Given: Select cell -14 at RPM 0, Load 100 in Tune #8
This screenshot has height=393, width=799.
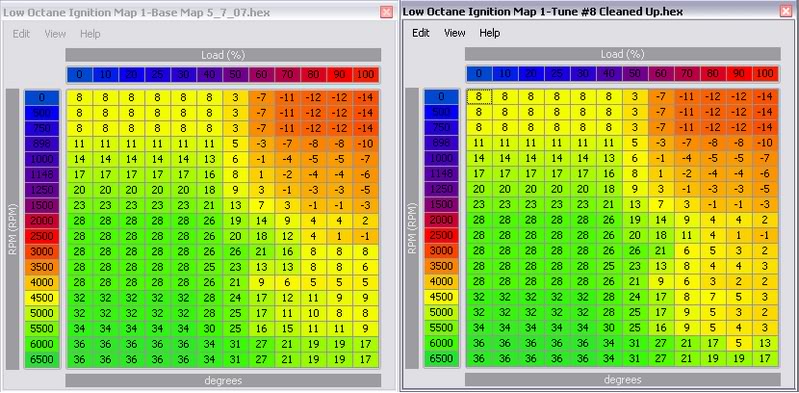Looking at the screenshot, I should pos(765,97).
